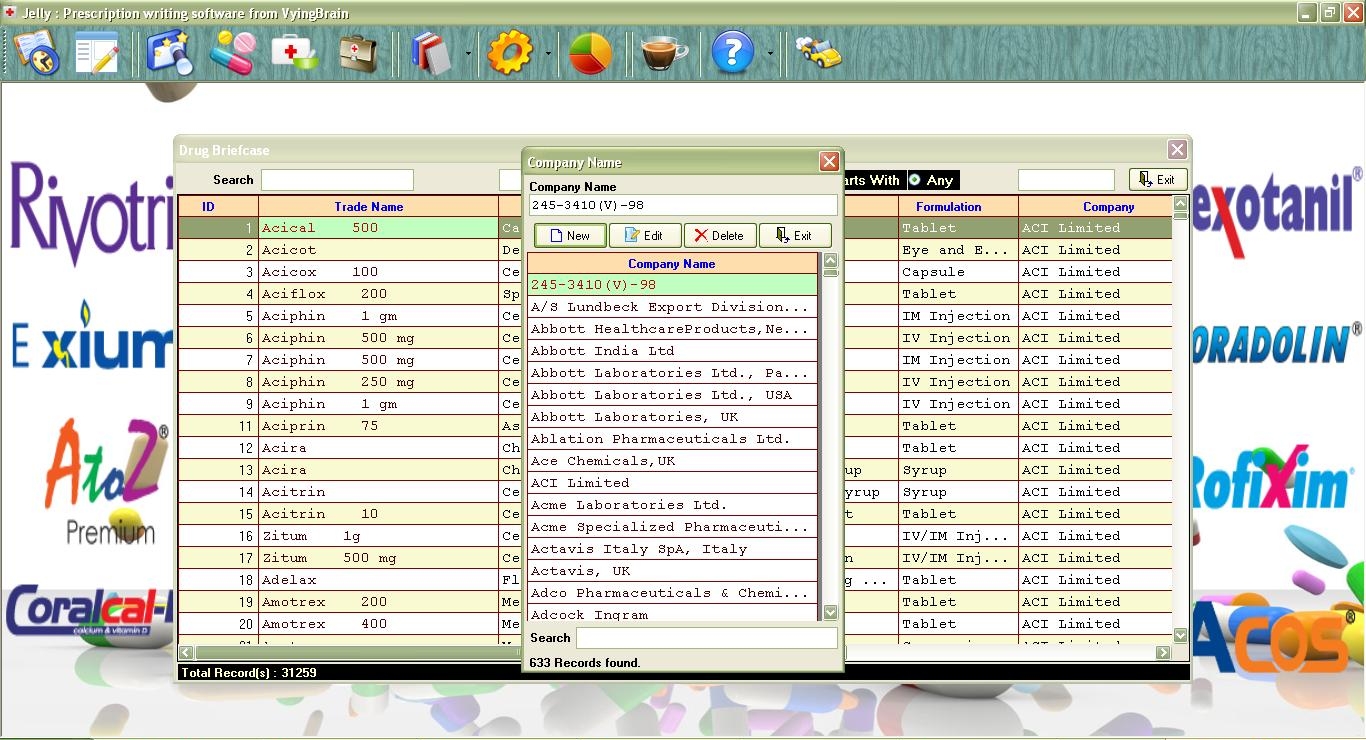Select Acme Laboratories Ltd. row

click(x=672, y=505)
